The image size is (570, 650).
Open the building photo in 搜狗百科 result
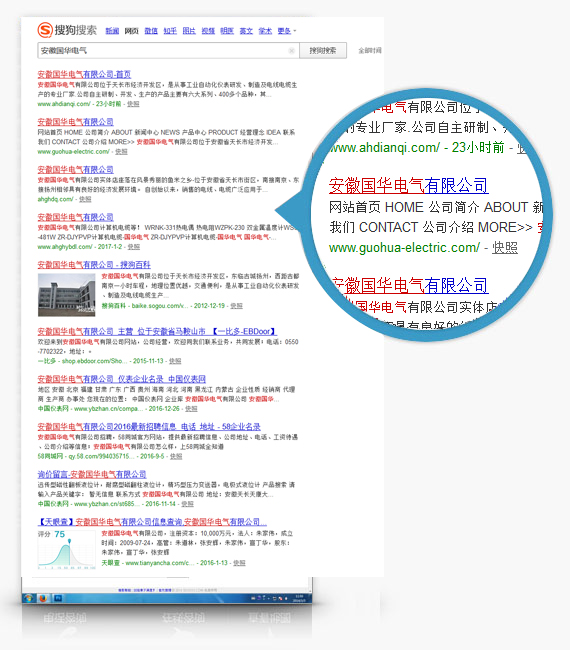(66, 295)
